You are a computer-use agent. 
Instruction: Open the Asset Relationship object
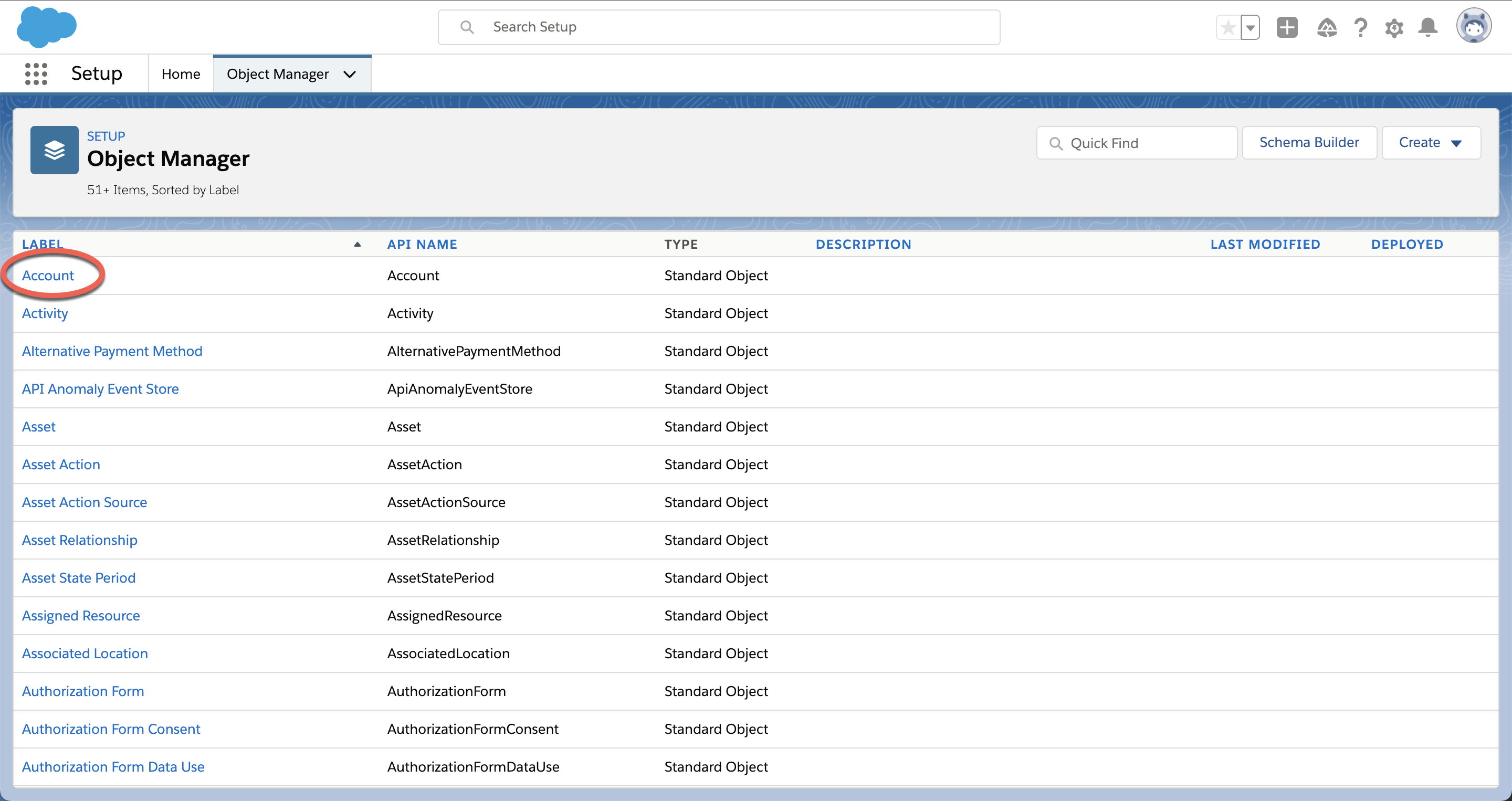pos(80,540)
